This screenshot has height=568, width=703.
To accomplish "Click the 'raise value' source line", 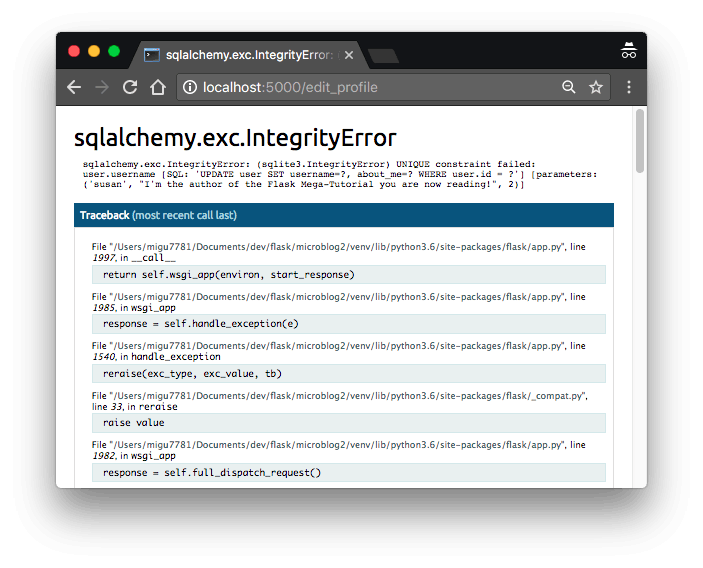I will [348, 423].
